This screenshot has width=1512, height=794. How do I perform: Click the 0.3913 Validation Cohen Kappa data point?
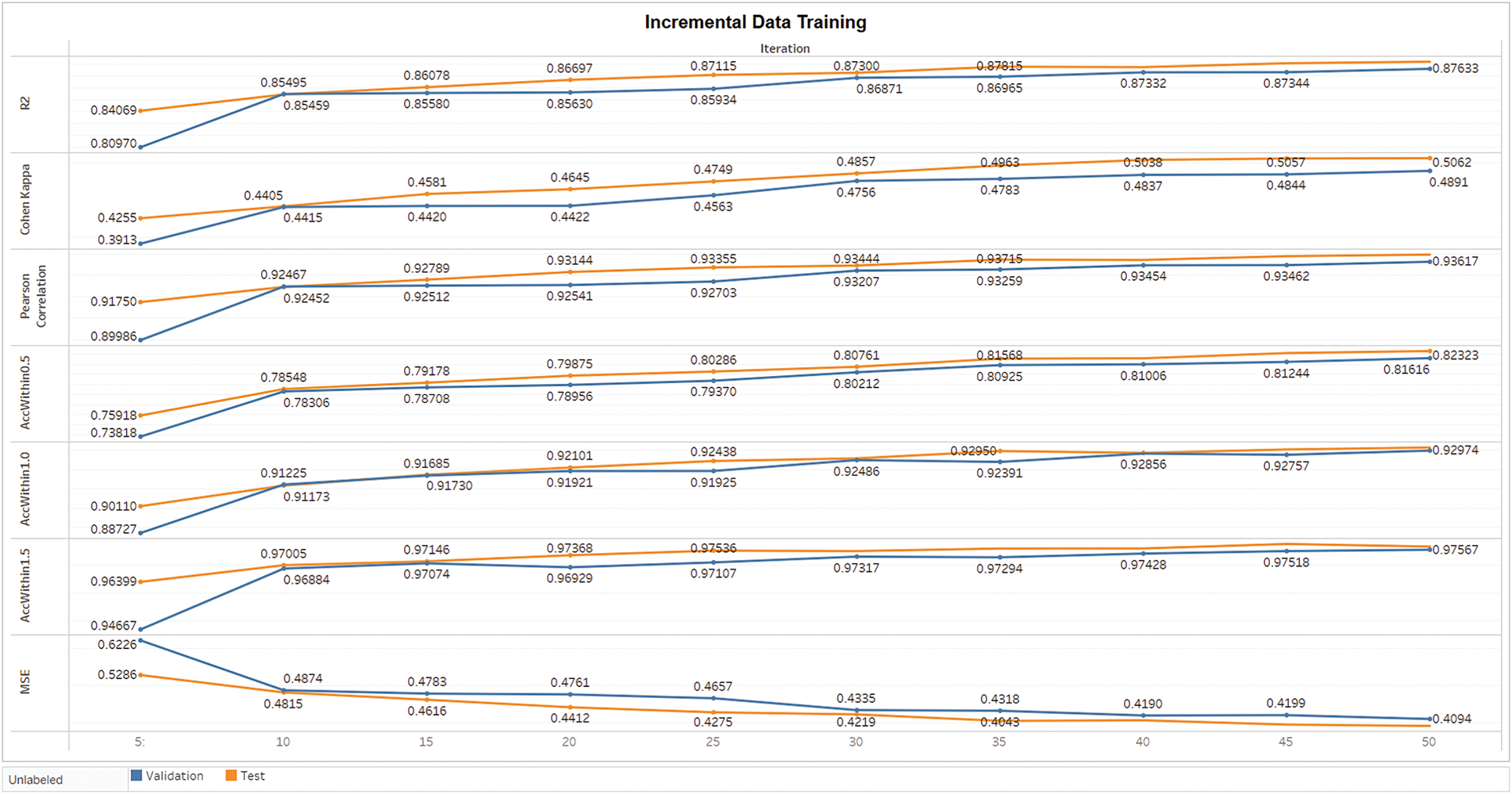[140, 244]
